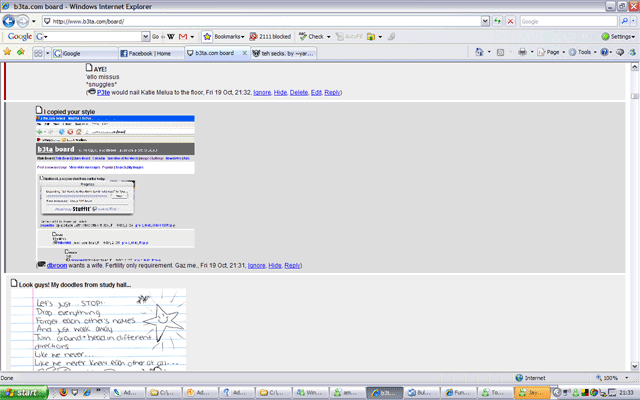Click the Gmail M toolbar icon
The width and height of the screenshot is (640, 400).
(x=183, y=36)
